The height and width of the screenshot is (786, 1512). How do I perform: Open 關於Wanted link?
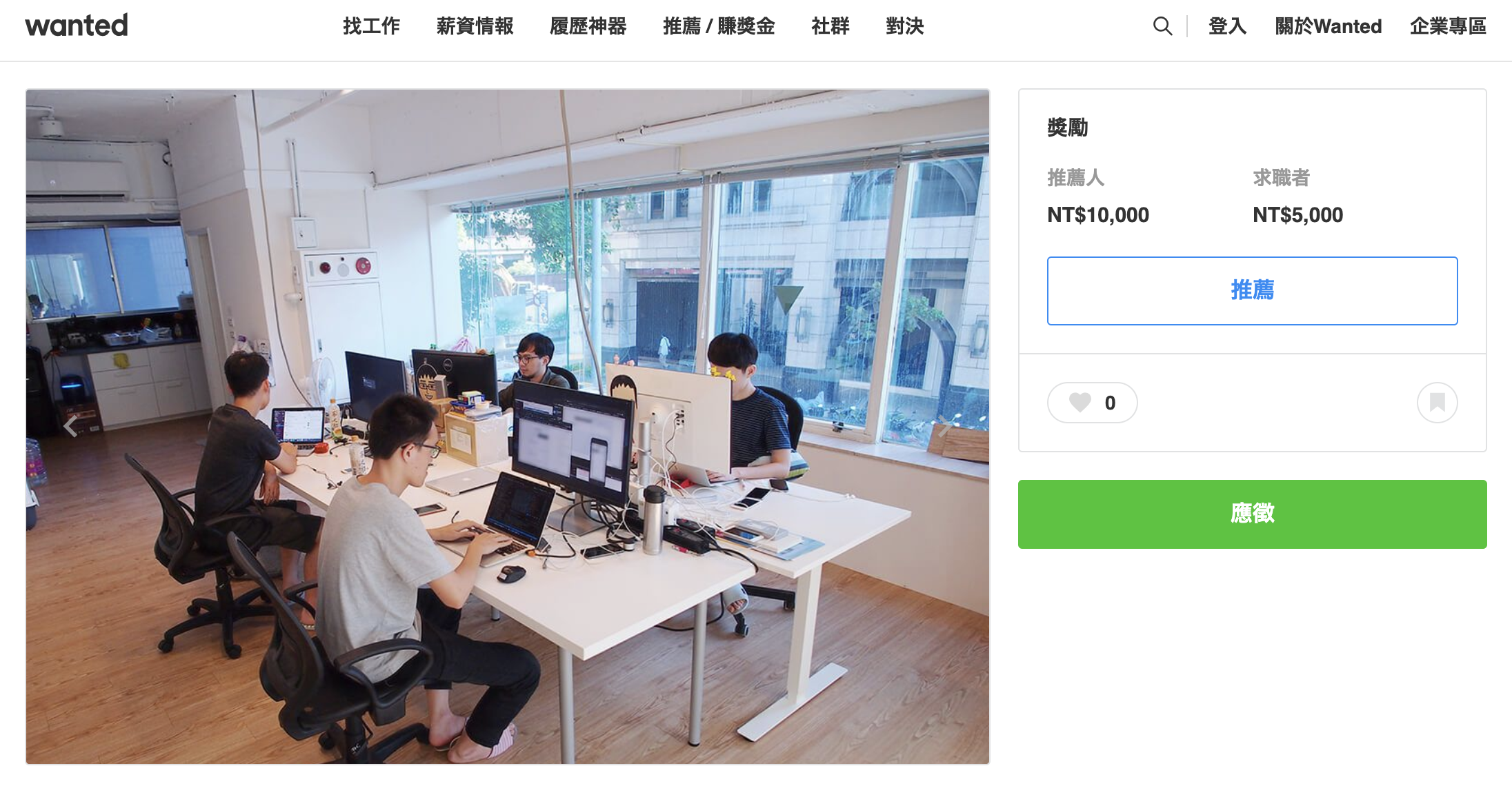(x=1329, y=26)
